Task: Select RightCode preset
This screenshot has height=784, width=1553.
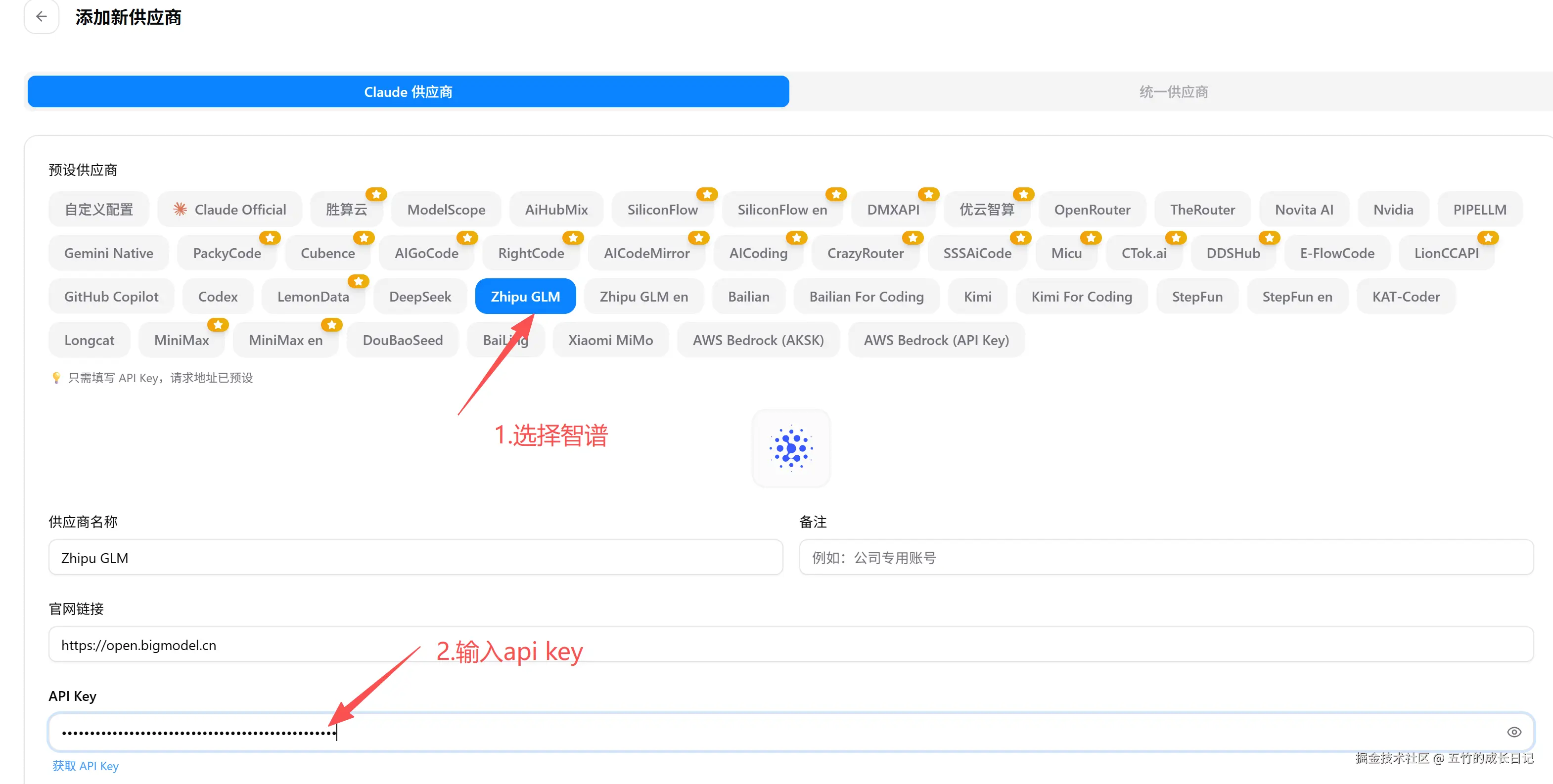Action: point(531,253)
